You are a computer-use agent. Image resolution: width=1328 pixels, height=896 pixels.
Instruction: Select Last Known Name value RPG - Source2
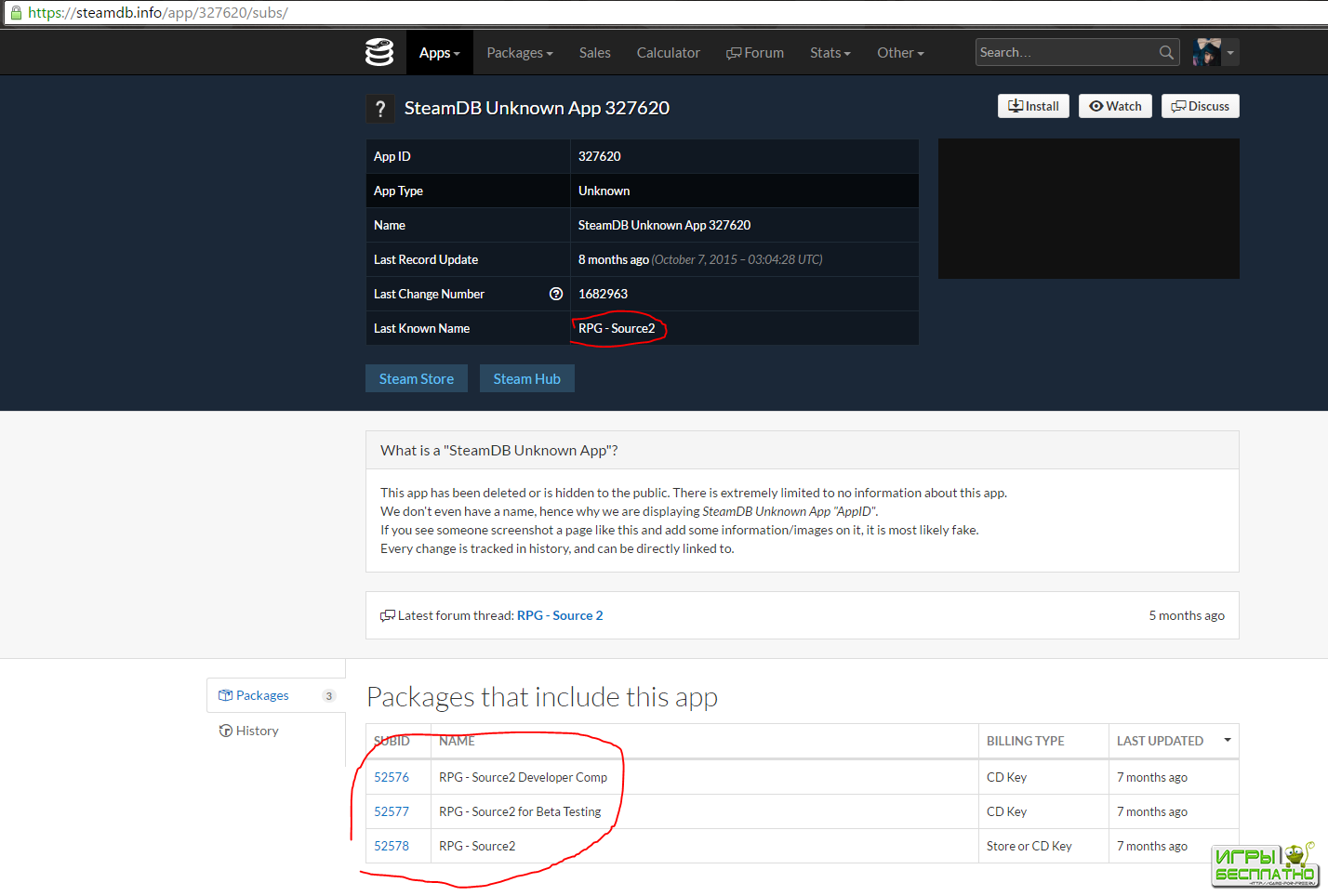[617, 328]
